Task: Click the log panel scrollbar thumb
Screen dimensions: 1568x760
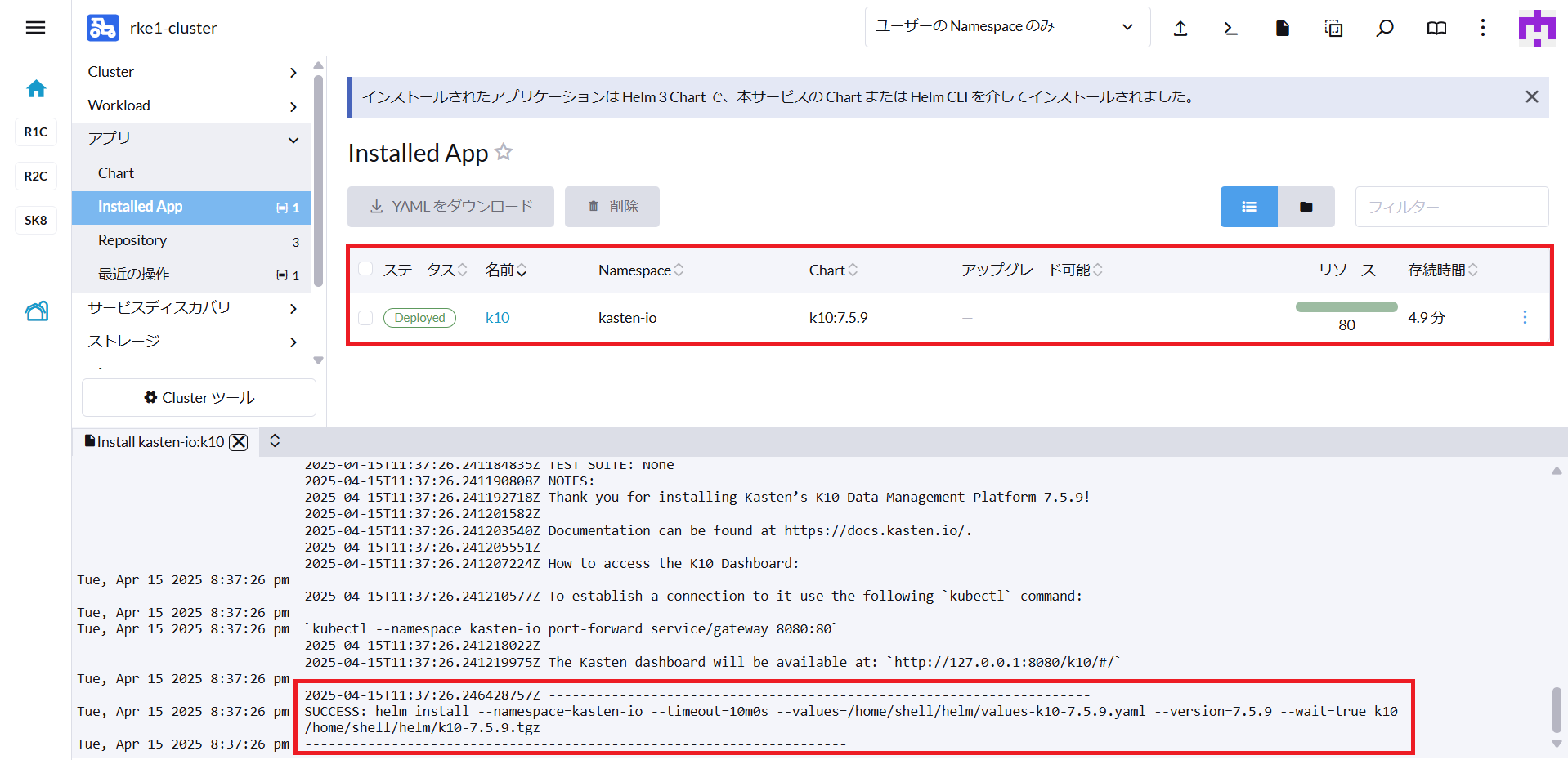Action: click(1557, 710)
